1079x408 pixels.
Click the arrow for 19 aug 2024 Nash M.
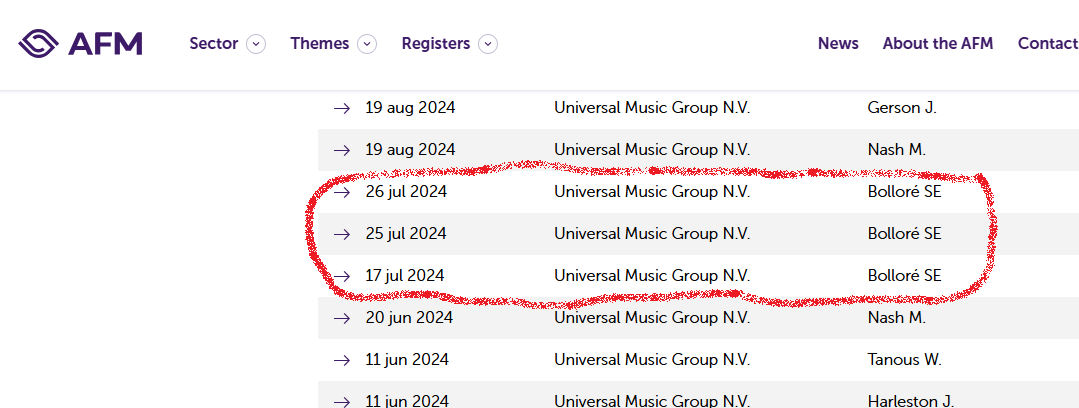pos(342,150)
